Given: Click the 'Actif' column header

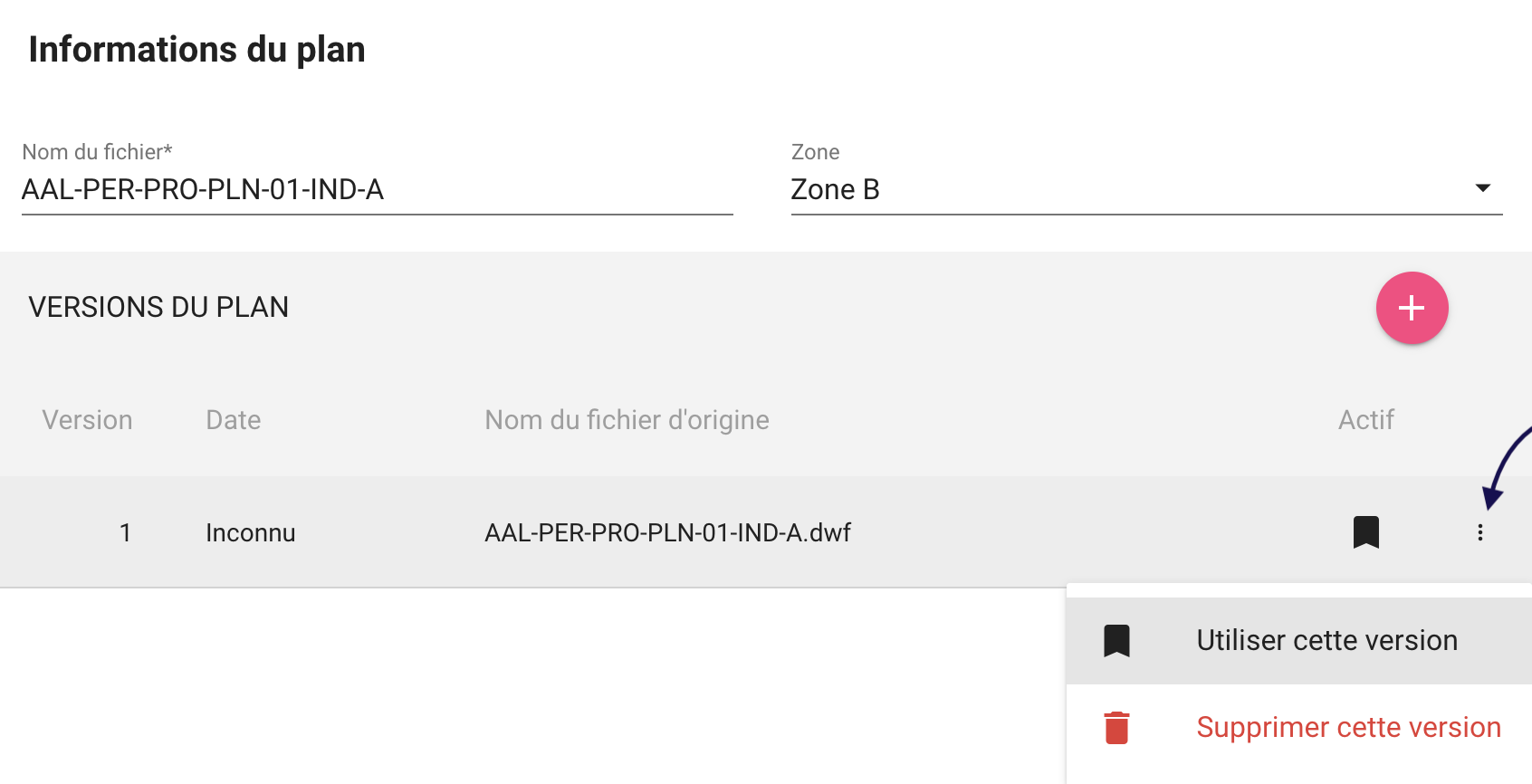Looking at the screenshot, I should [x=1365, y=420].
